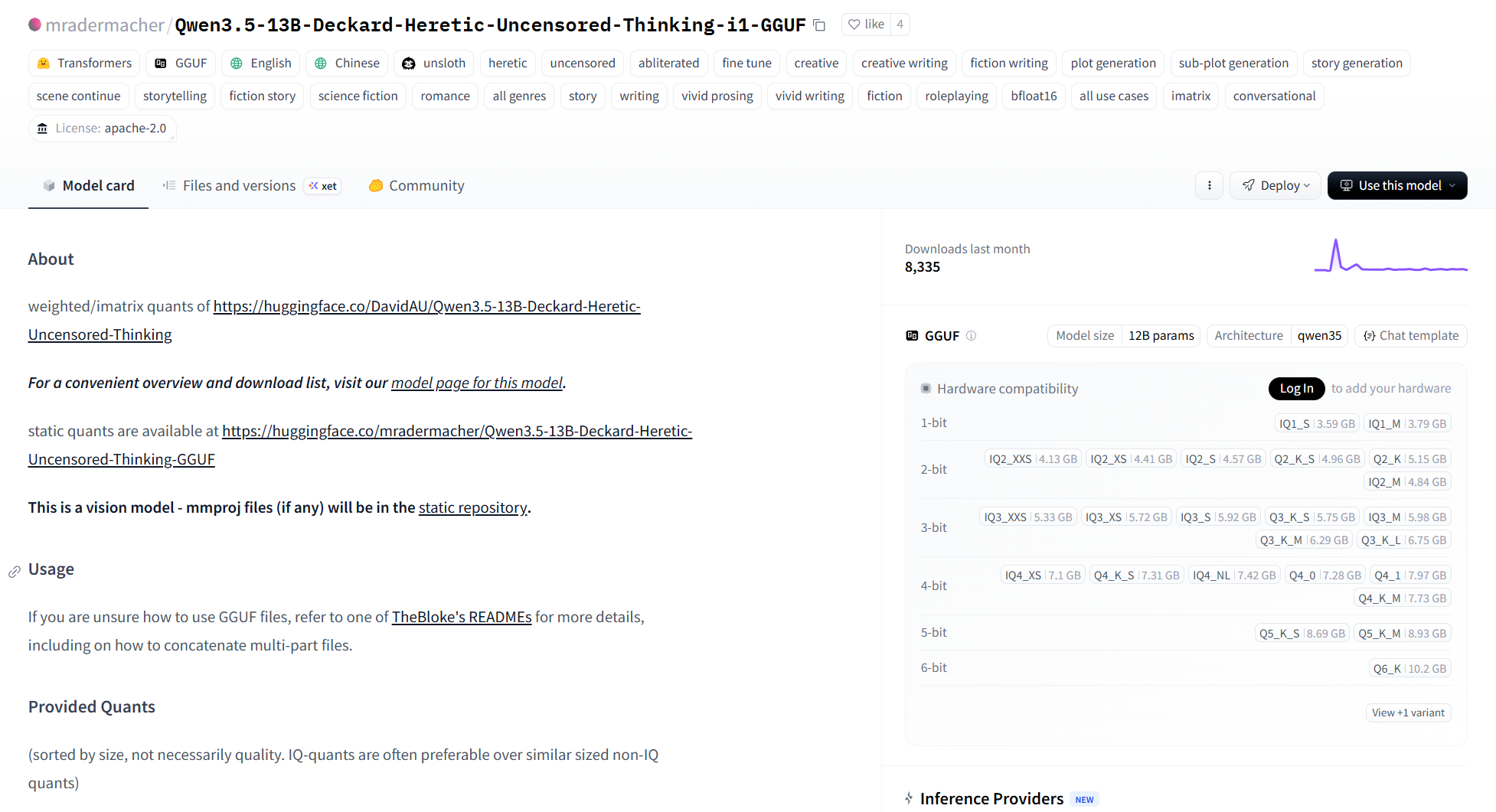The image size is (1496, 812).
Task: Choose the English language tag
Action: (x=261, y=63)
